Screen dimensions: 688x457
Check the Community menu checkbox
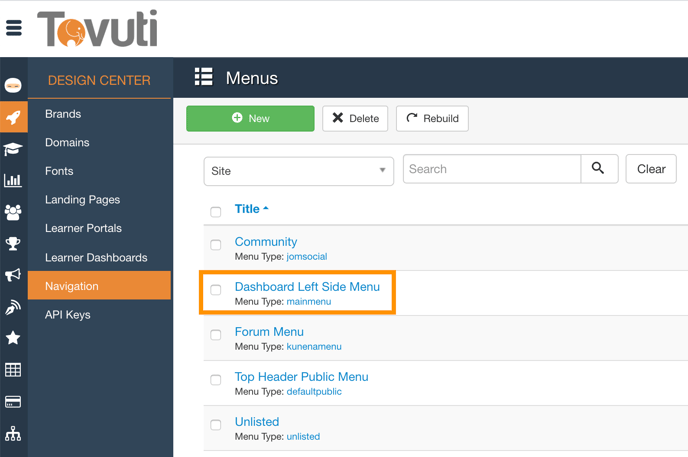pos(216,245)
